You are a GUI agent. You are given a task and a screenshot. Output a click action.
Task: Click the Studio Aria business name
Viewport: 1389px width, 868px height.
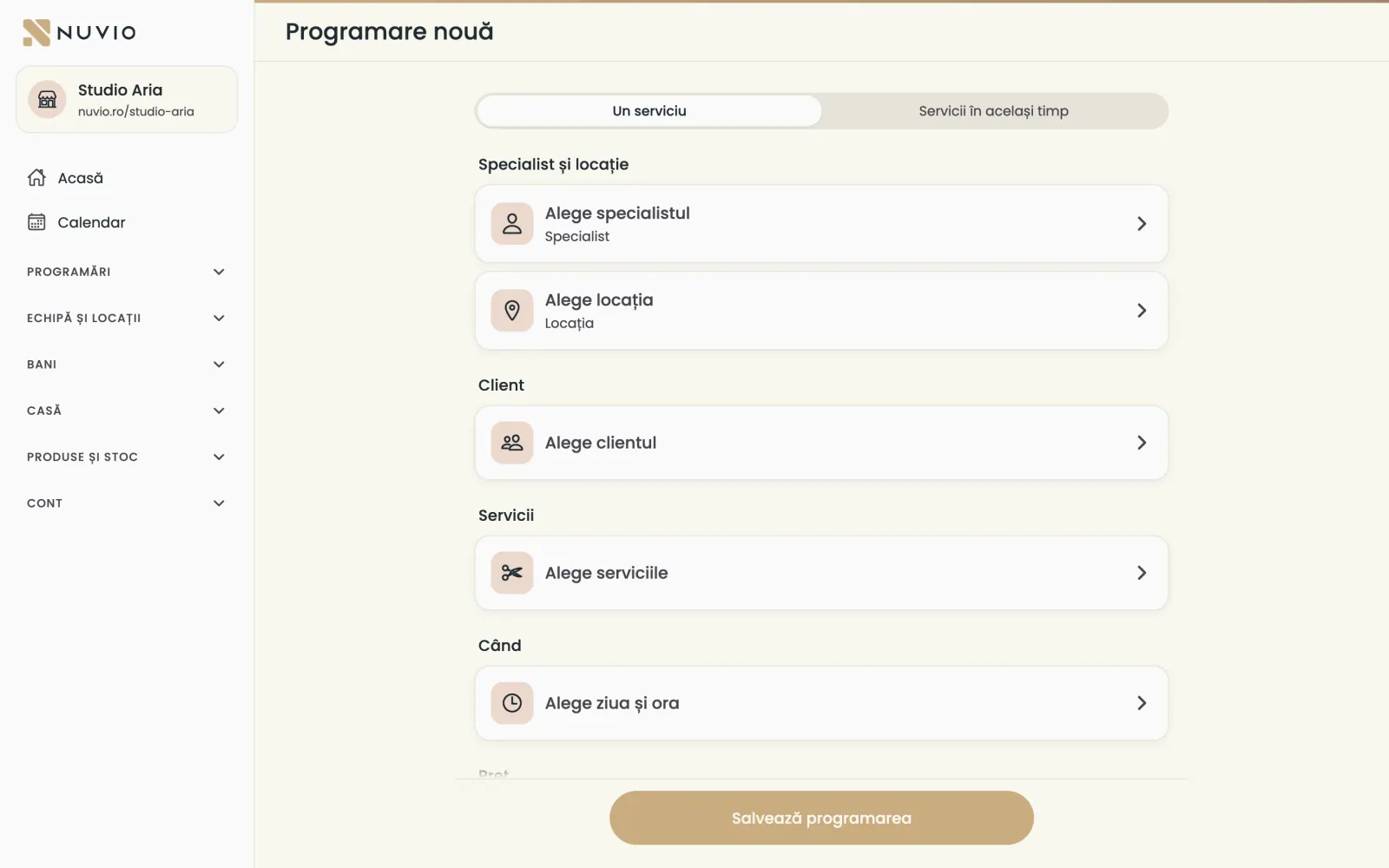point(120,90)
